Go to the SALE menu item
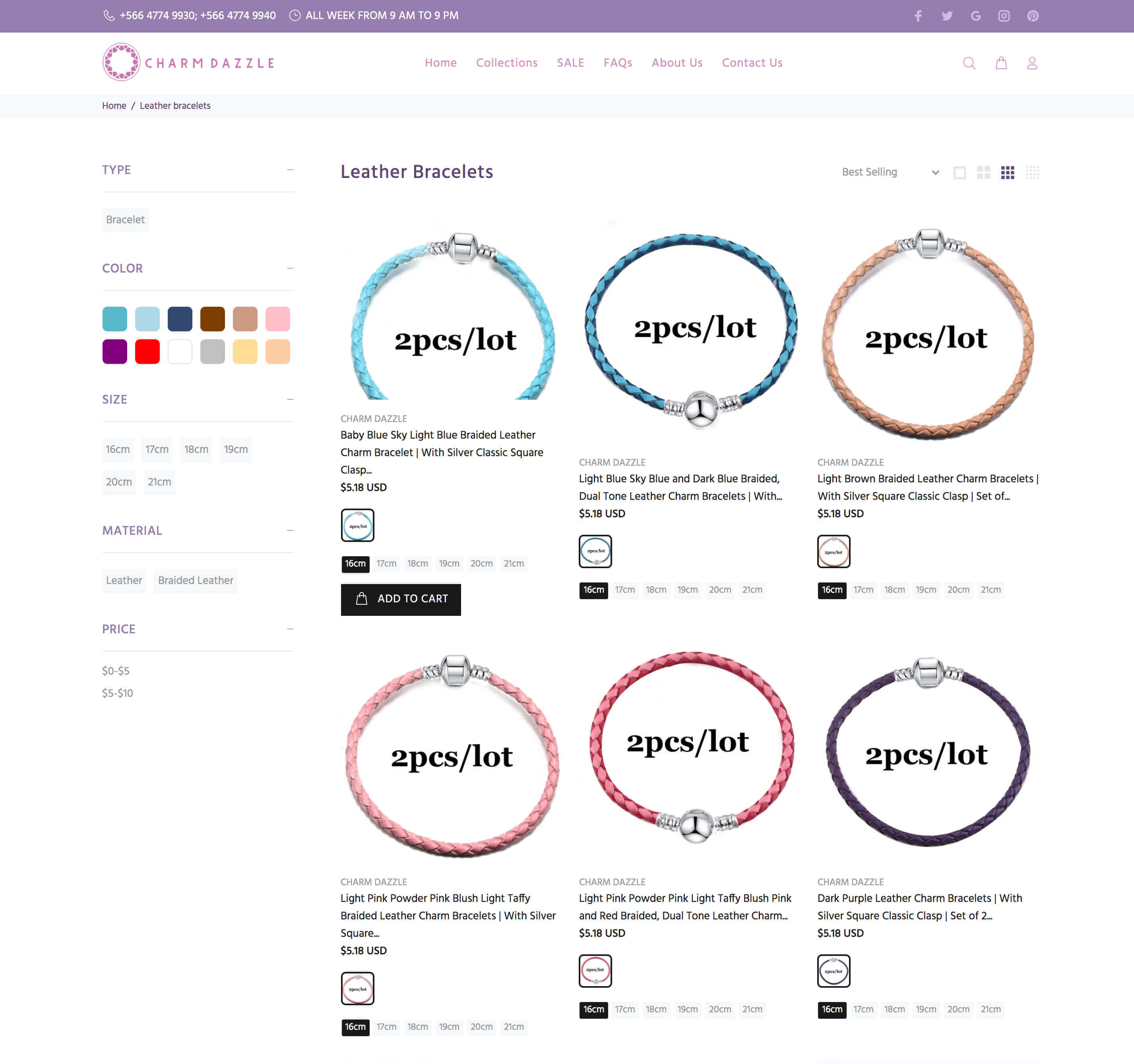Image resolution: width=1134 pixels, height=1064 pixels. click(x=570, y=63)
